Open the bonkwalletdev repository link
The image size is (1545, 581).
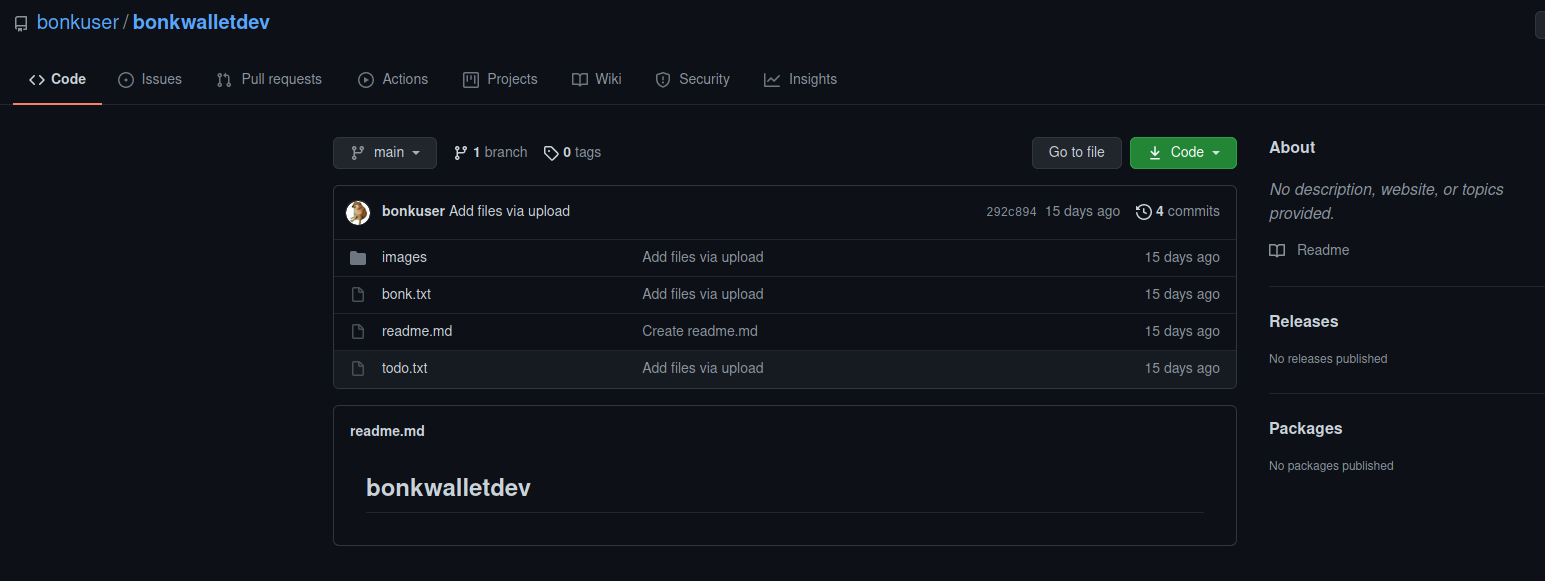point(201,22)
